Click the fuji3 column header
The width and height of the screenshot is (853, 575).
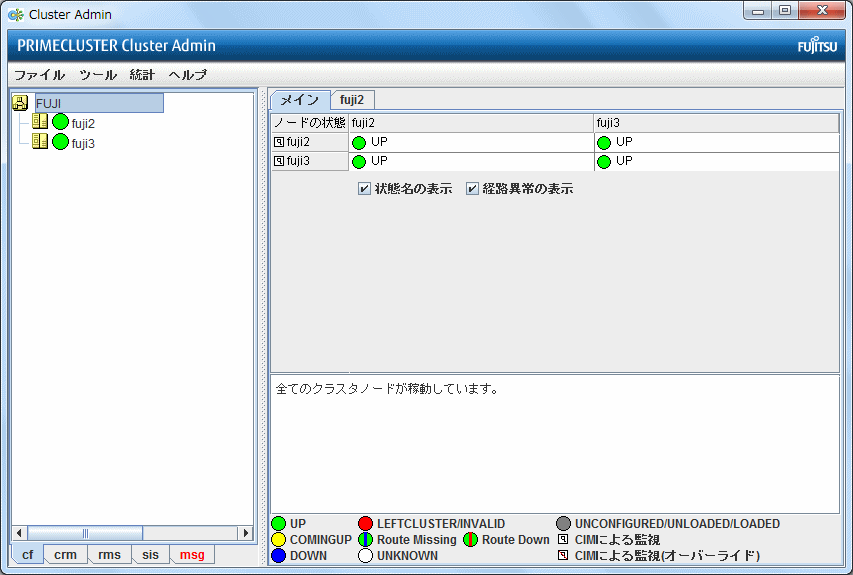click(x=716, y=123)
